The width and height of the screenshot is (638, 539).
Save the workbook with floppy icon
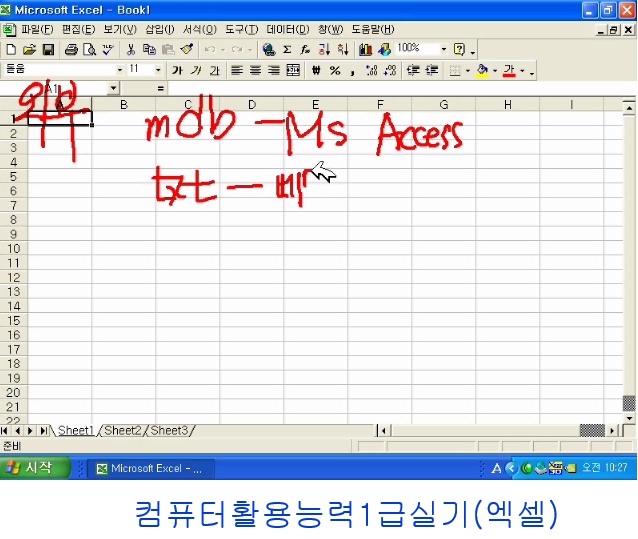[x=48, y=50]
